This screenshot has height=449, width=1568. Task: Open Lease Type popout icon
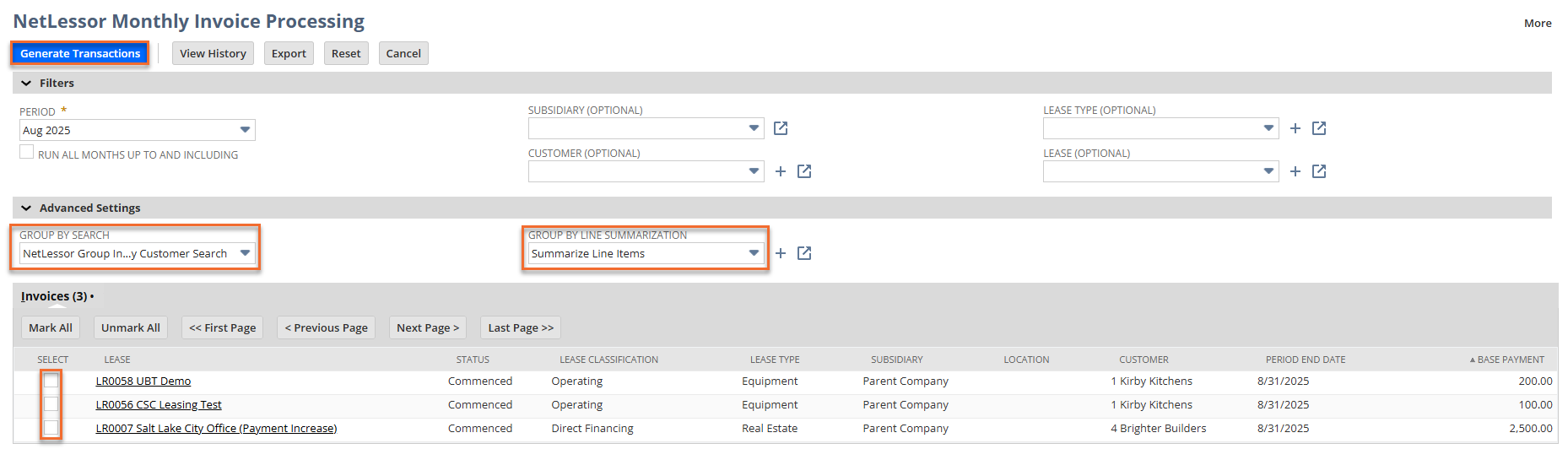coord(1319,128)
